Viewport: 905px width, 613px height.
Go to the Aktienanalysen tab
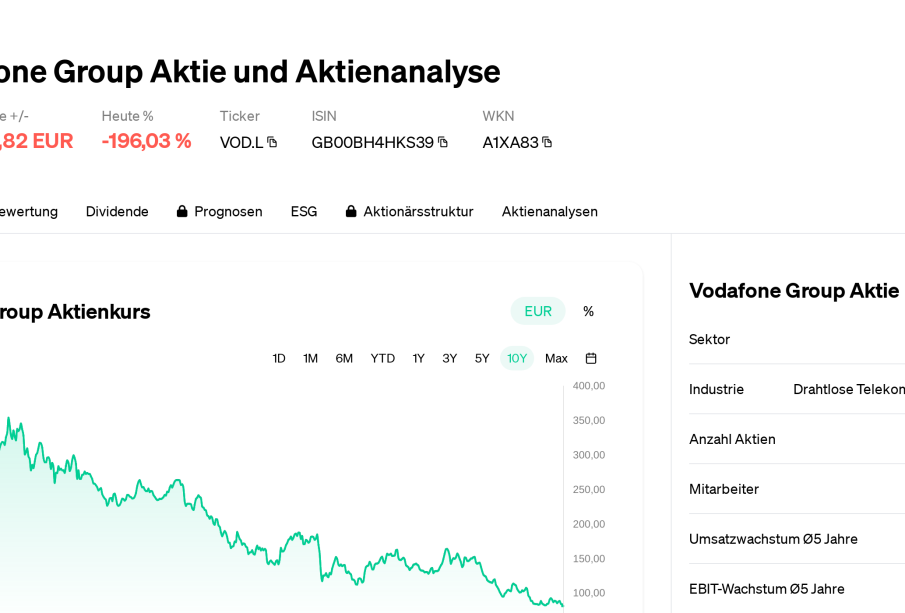(x=550, y=211)
